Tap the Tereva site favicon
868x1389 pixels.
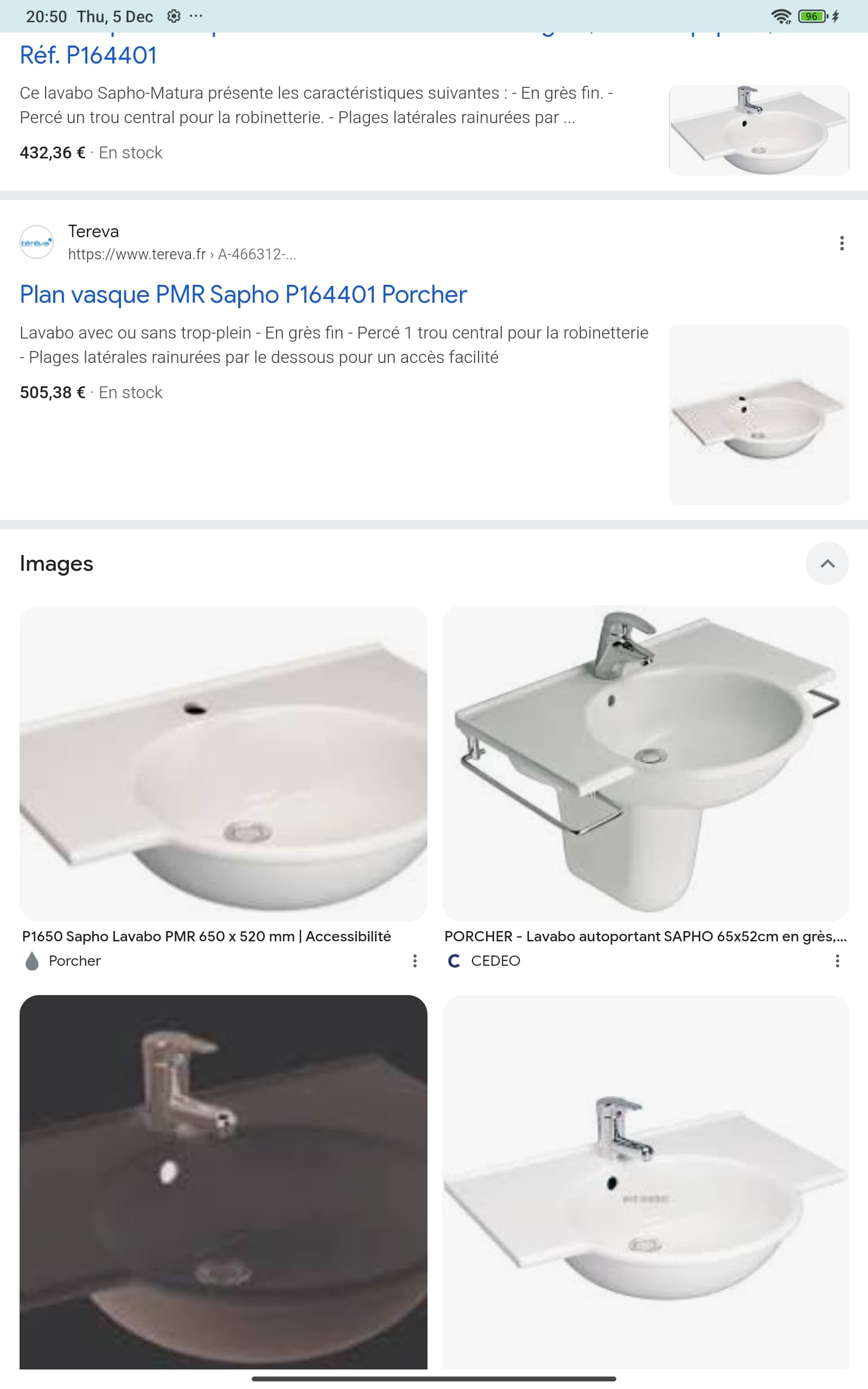pos(37,241)
